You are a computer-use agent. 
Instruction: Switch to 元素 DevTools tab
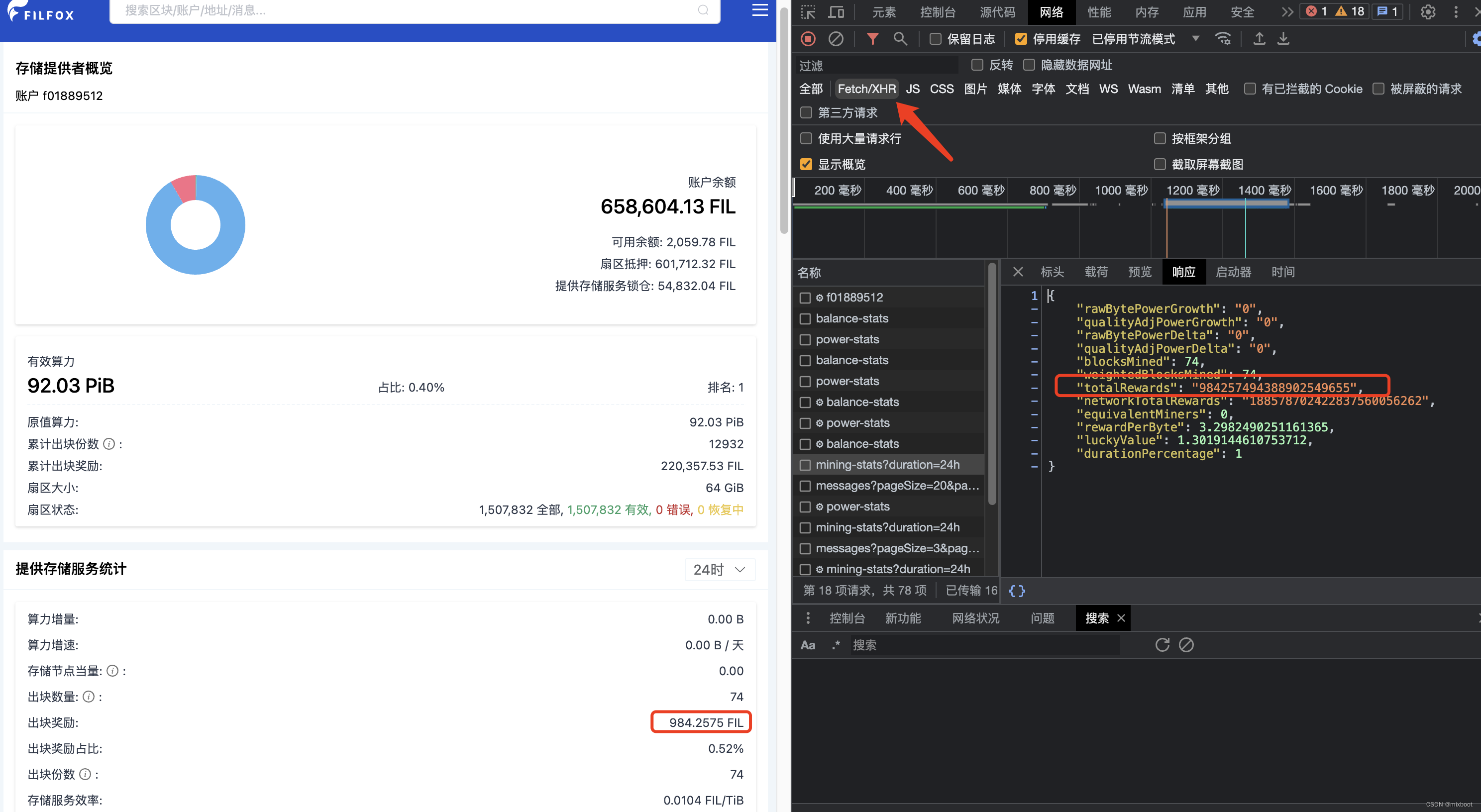[x=884, y=12]
